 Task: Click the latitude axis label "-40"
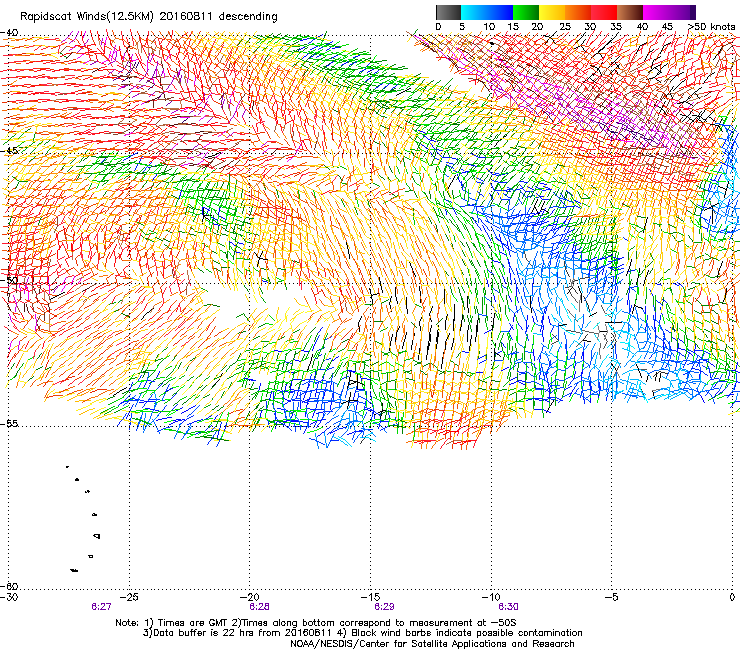point(10,33)
